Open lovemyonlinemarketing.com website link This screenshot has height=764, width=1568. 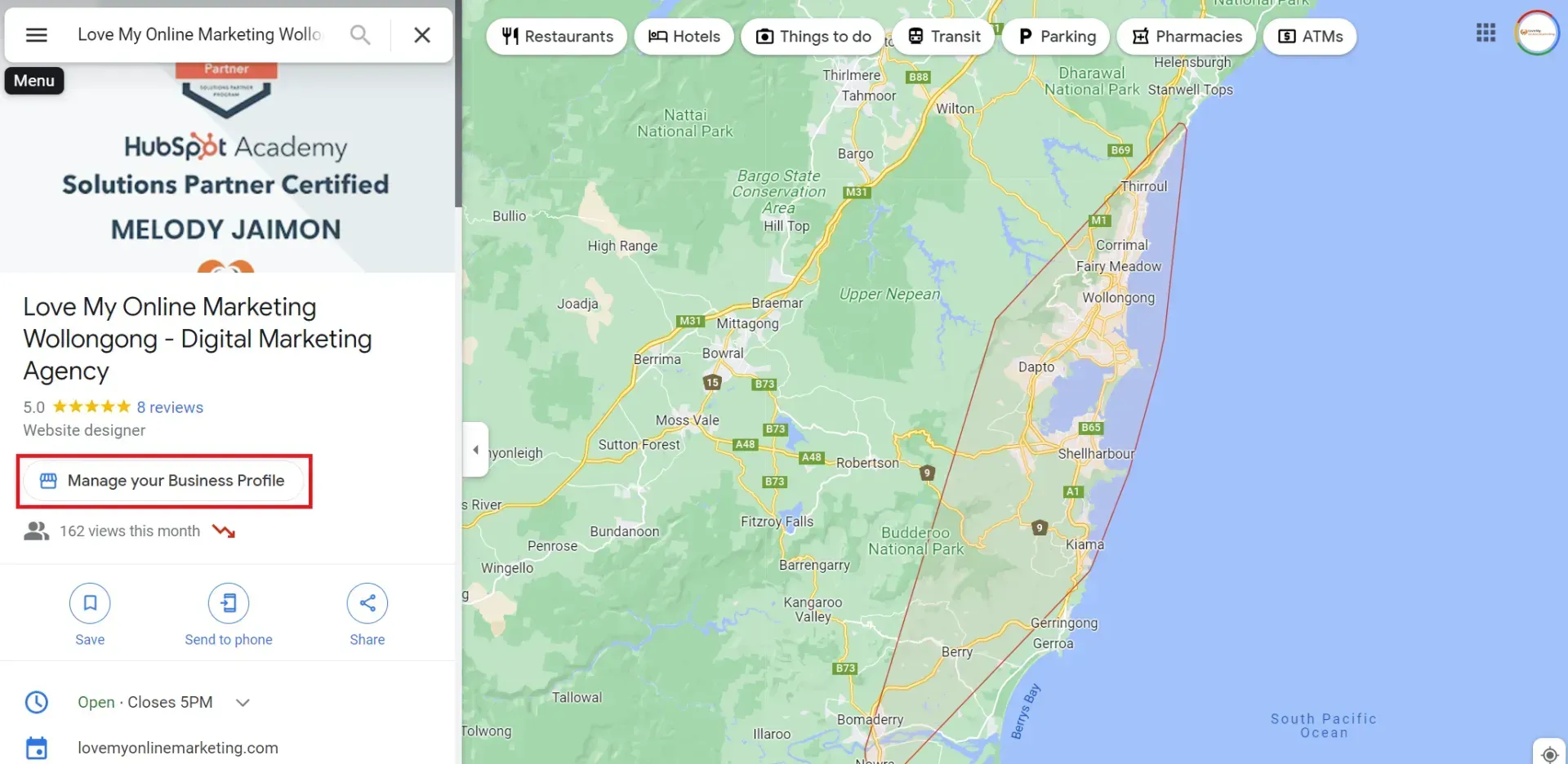click(x=178, y=748)
